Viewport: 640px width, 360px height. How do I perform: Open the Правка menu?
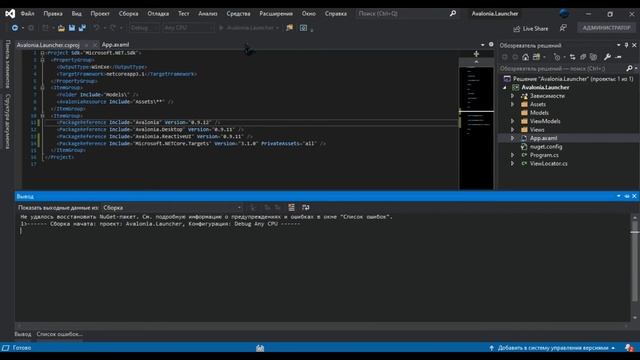click(53, 13)
